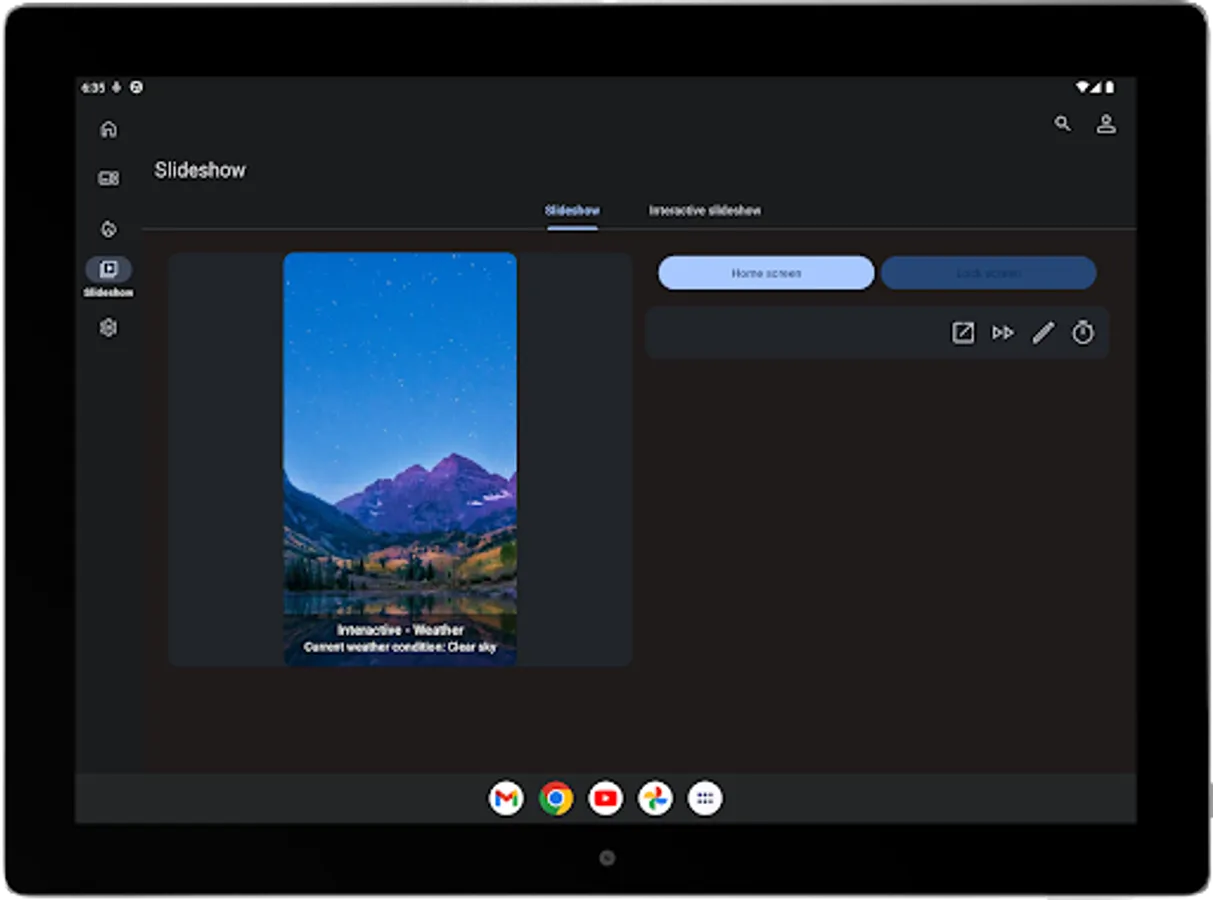Select the Slideshow sidebar item
This screenshot has width=1213, height=900.
tap(109, 276)
